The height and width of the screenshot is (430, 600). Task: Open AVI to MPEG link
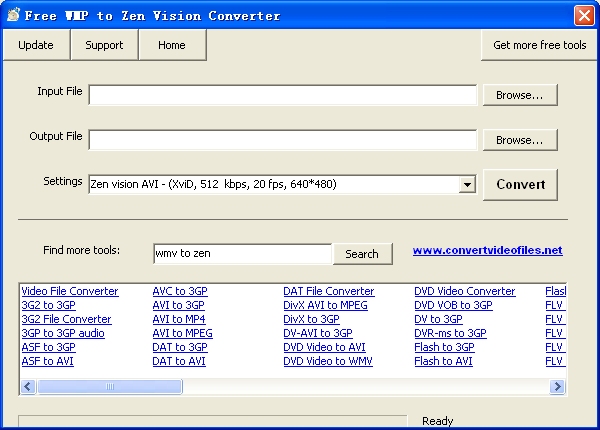pyautogui.click(x=183, y=333)
